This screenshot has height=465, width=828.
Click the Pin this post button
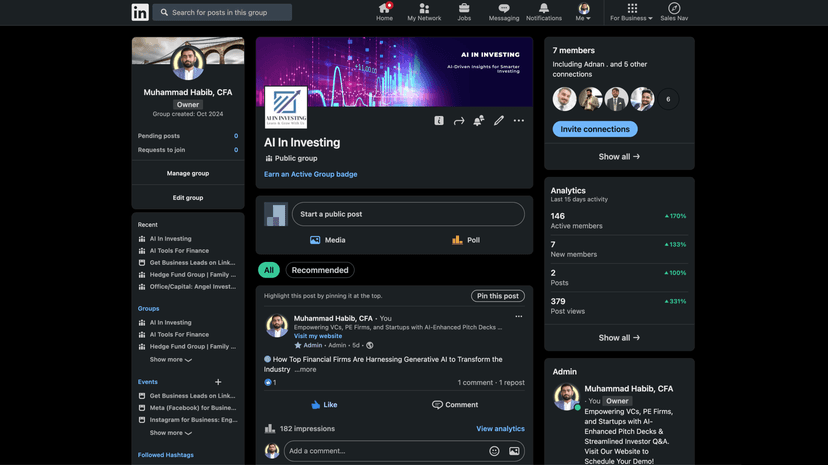point(498,296)
